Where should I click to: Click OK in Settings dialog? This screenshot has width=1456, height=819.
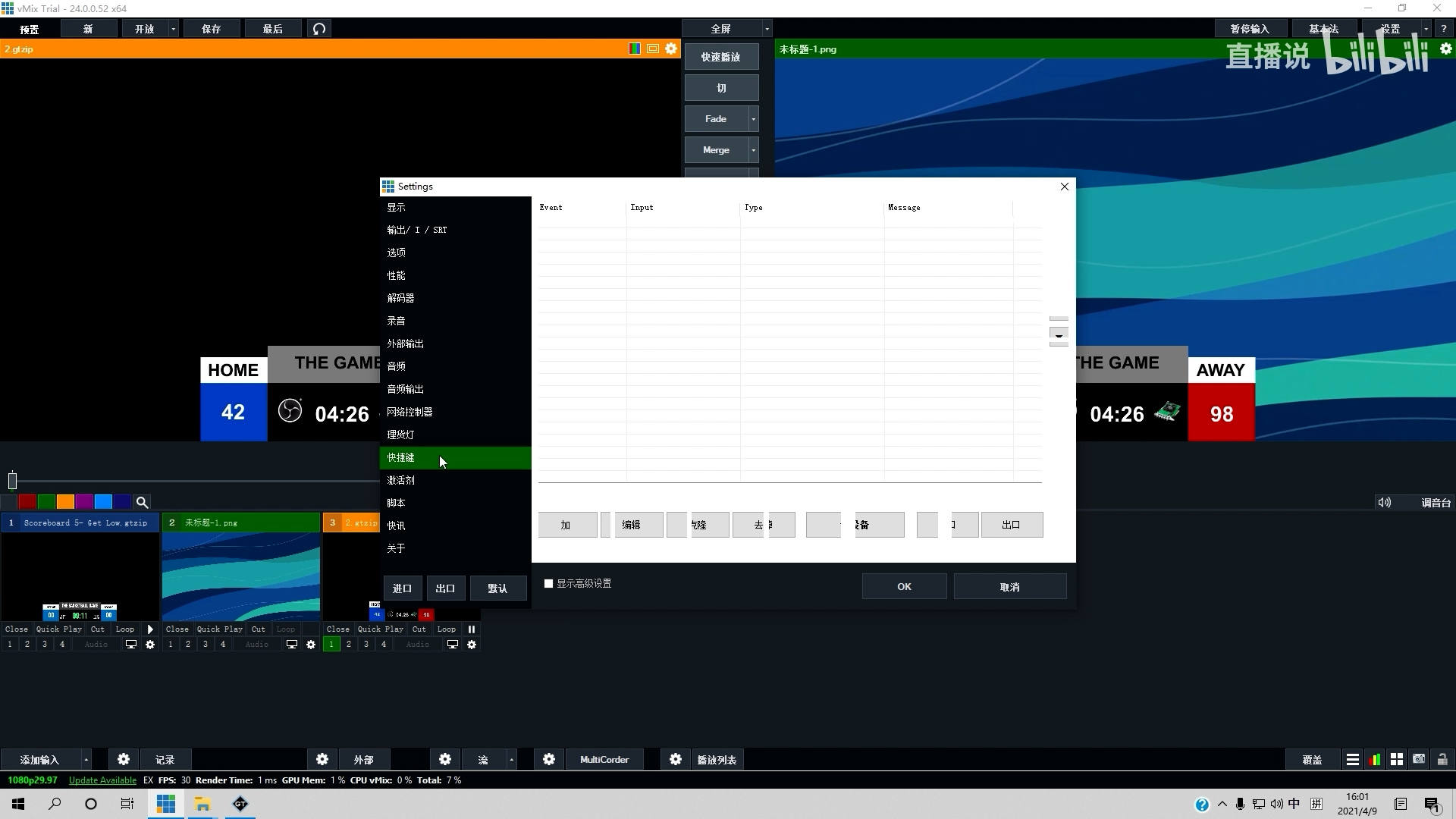click(x=904, y=586)
